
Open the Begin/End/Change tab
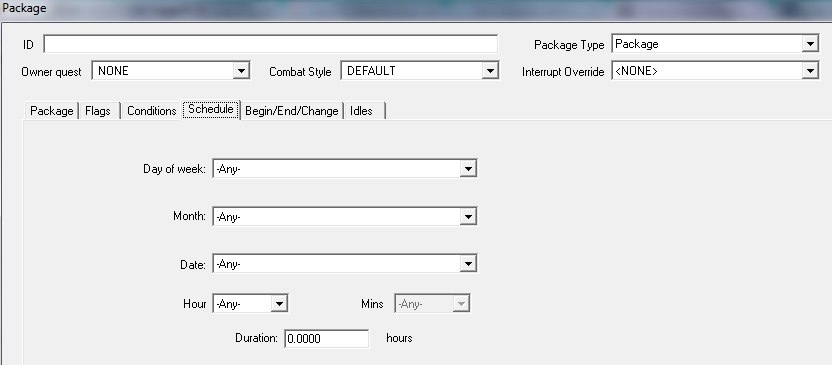coord(292,111)
